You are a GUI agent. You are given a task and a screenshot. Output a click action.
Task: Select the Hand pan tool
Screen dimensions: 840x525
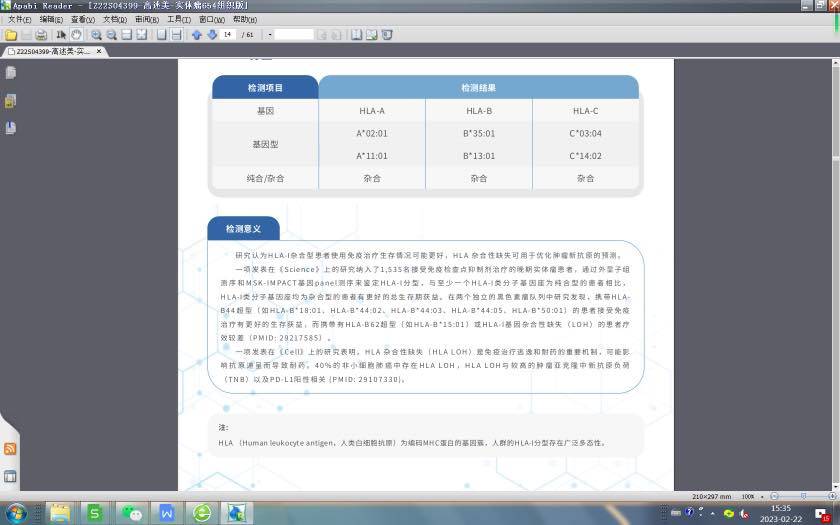(76, 35)
